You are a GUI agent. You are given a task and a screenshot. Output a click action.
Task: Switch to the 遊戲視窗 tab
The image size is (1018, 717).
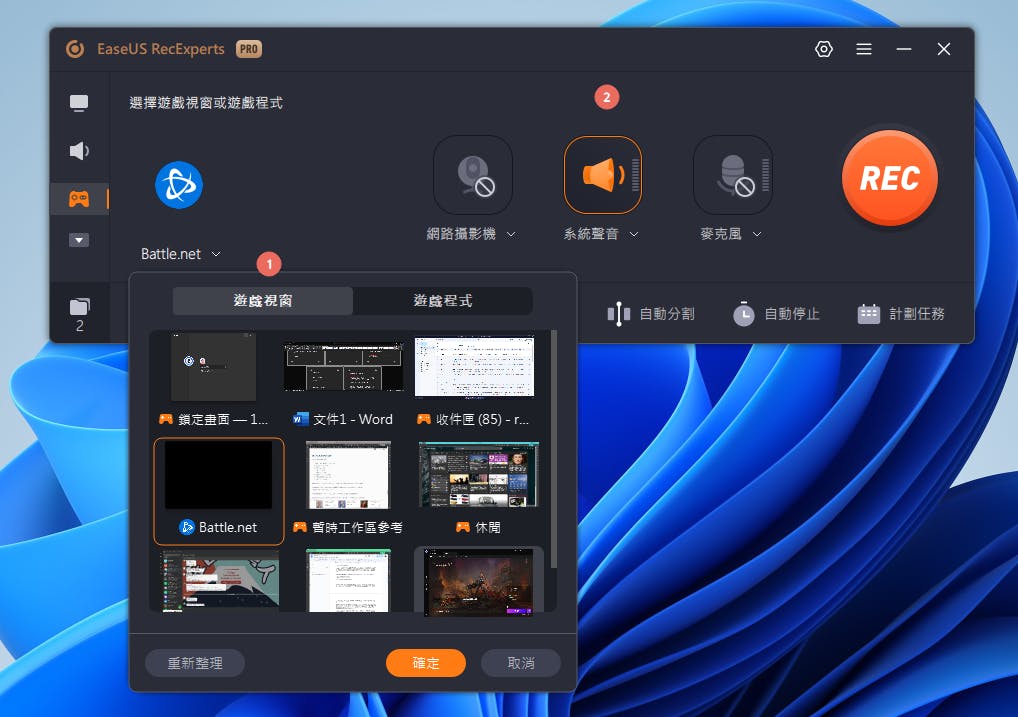[263, 301]
